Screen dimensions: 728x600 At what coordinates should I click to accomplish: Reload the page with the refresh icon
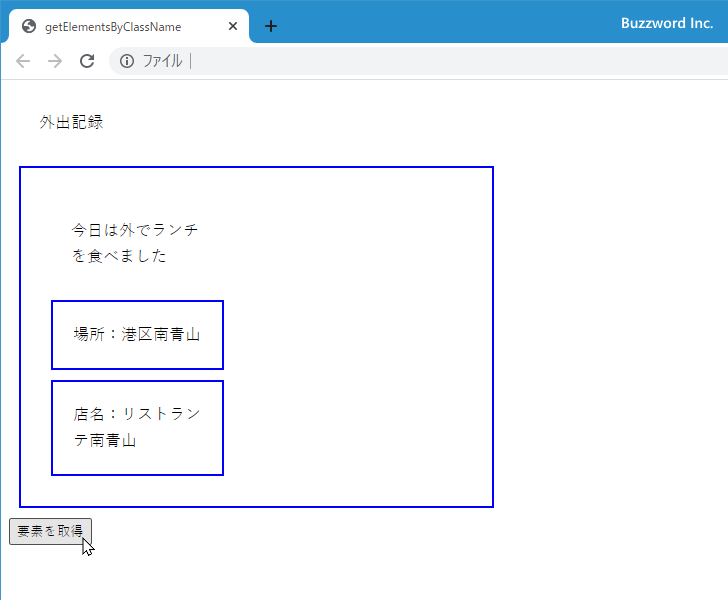[x=87, y=61]
